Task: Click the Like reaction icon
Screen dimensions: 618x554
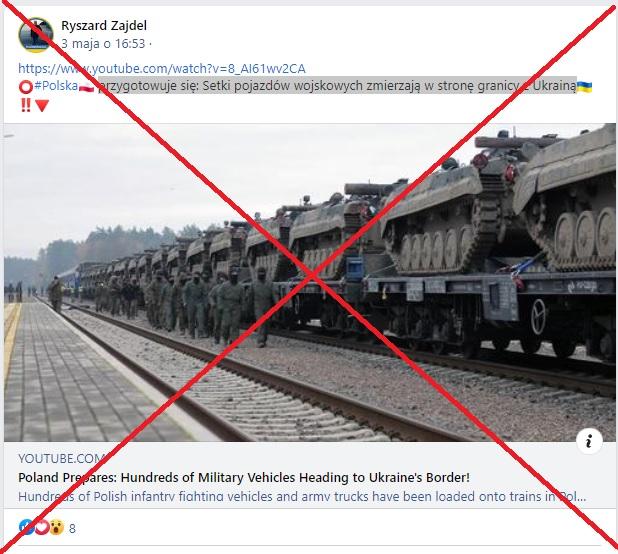Action: point(26,527)
